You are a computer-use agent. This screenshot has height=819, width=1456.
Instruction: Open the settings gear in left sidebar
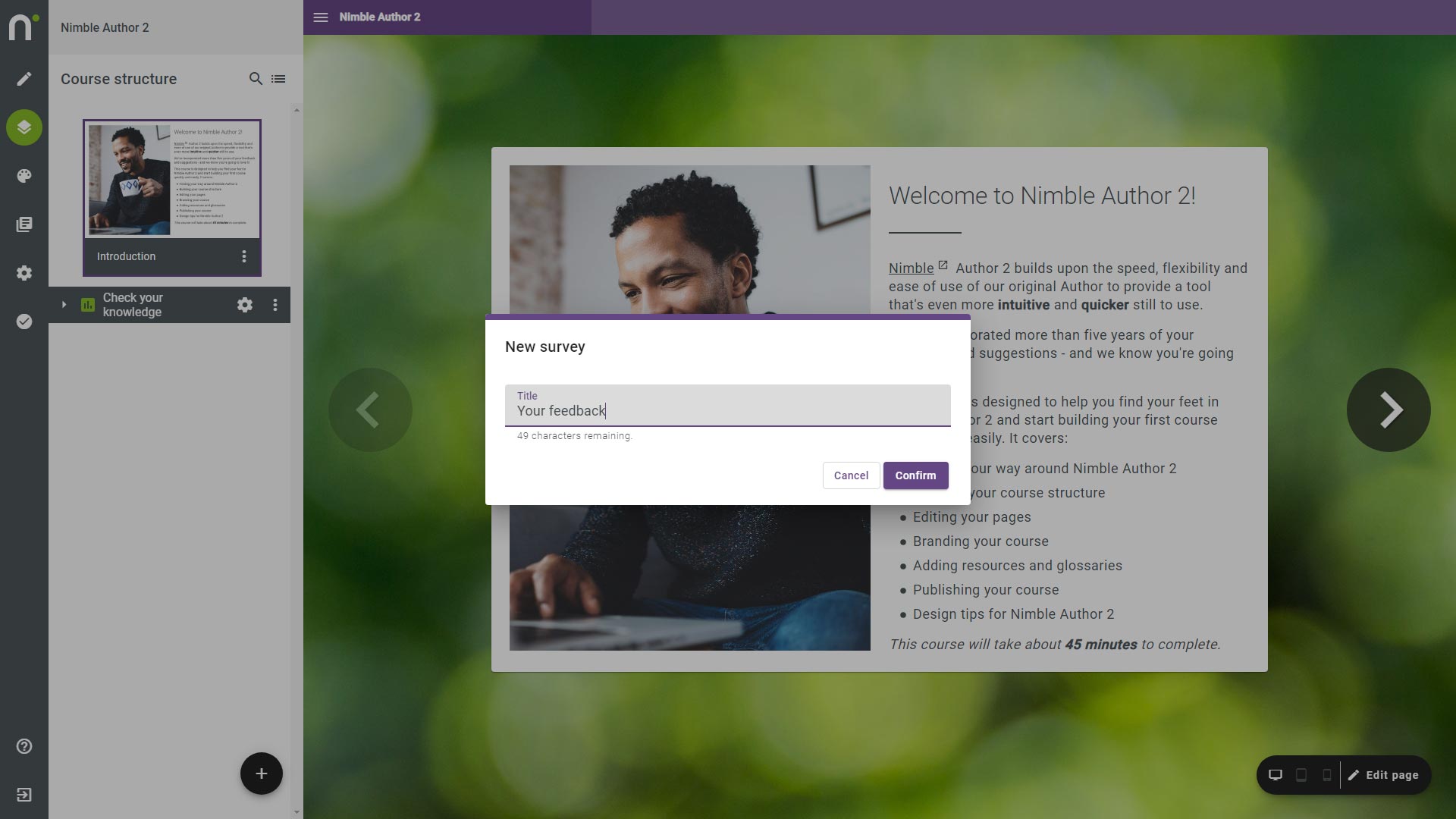point(24,273)
